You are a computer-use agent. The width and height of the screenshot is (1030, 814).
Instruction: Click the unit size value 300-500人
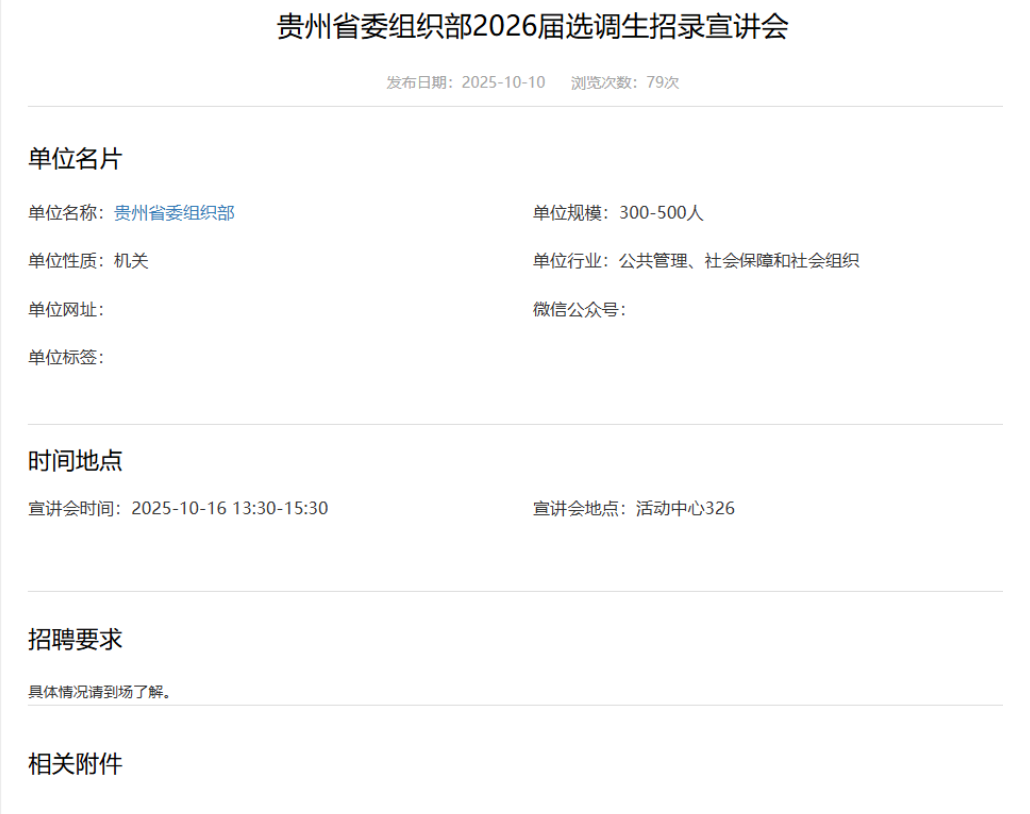tap(661, 213)
